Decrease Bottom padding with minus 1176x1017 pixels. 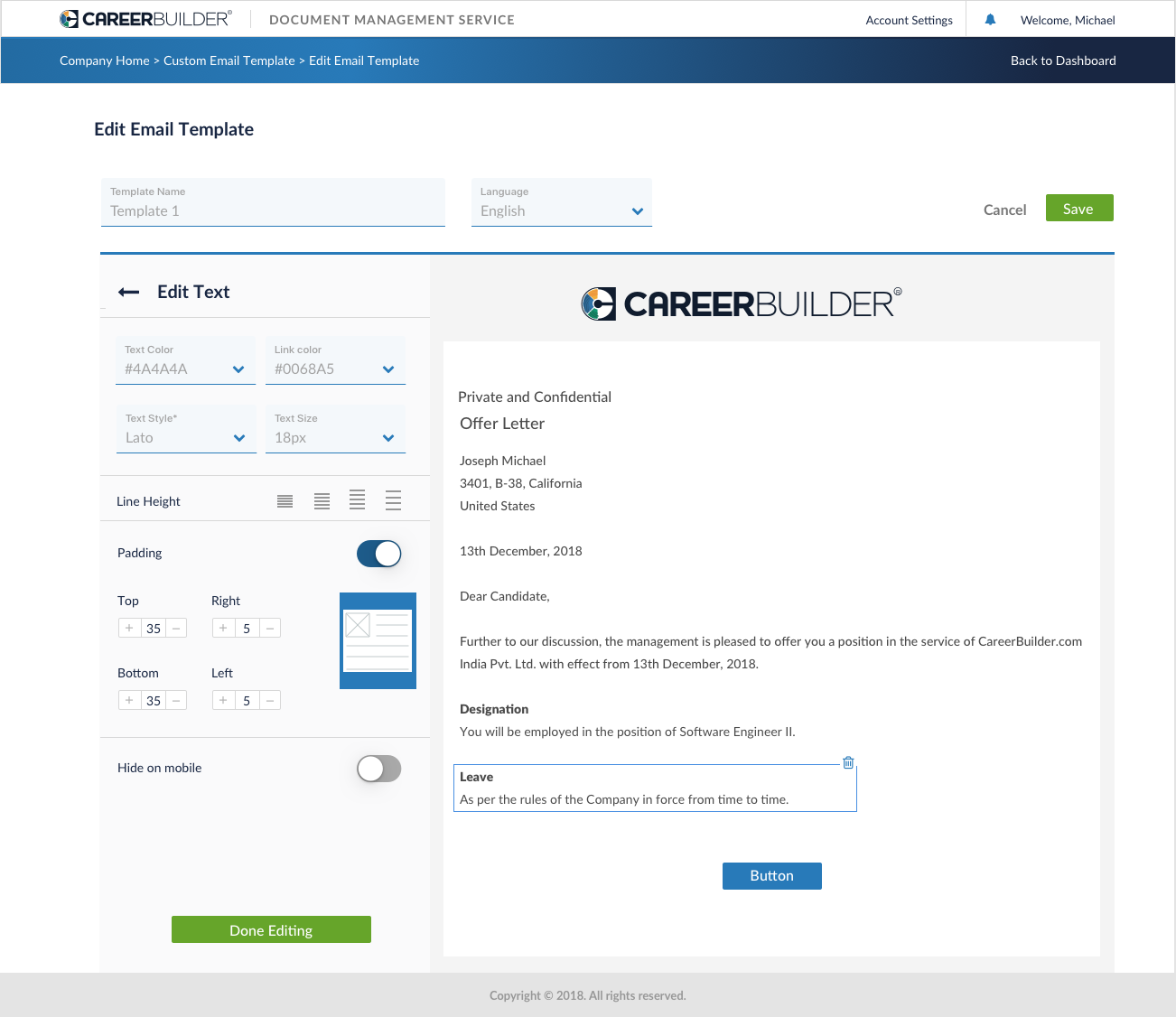(x=176, y=700)
